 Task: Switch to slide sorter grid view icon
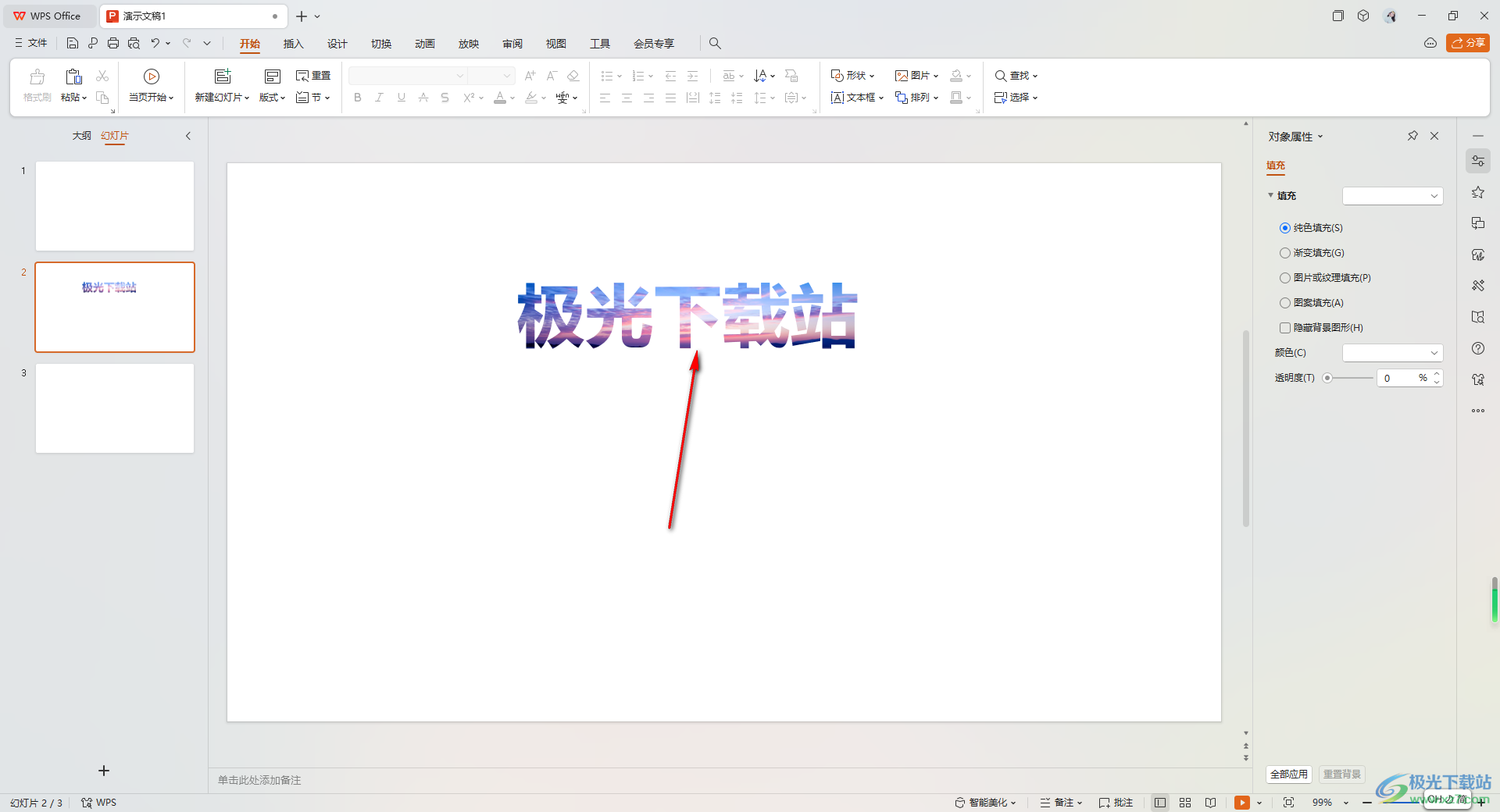click(x=1185, y=803)
